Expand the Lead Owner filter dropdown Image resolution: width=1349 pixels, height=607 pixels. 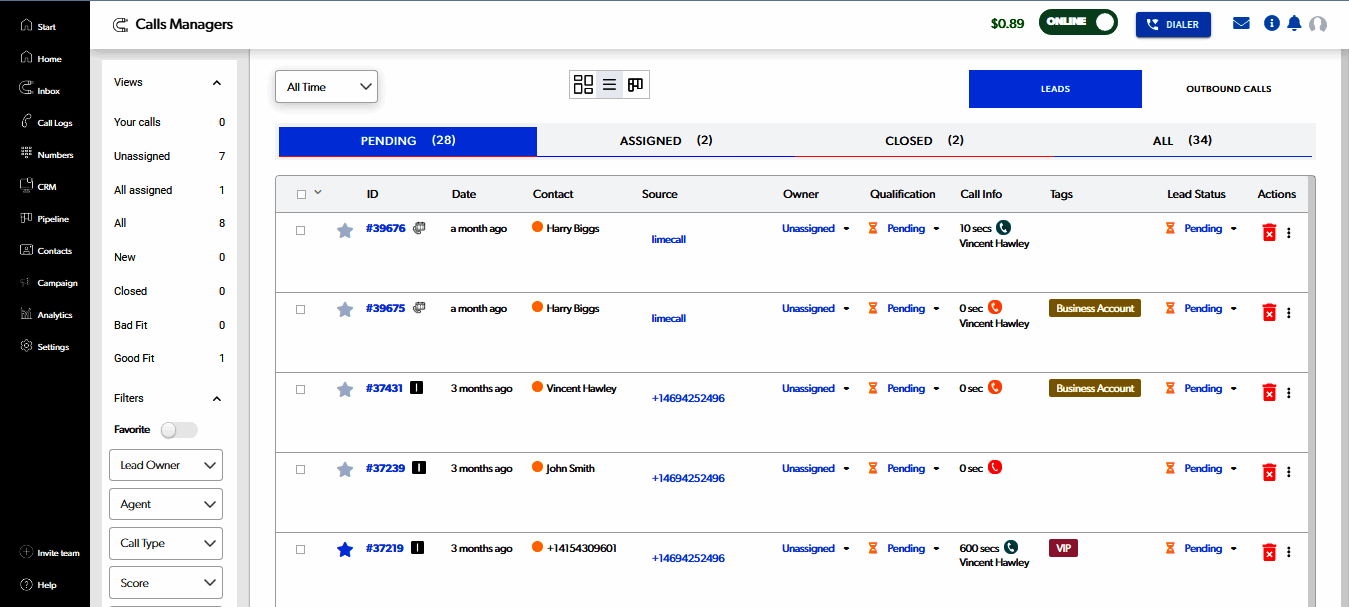165,465
